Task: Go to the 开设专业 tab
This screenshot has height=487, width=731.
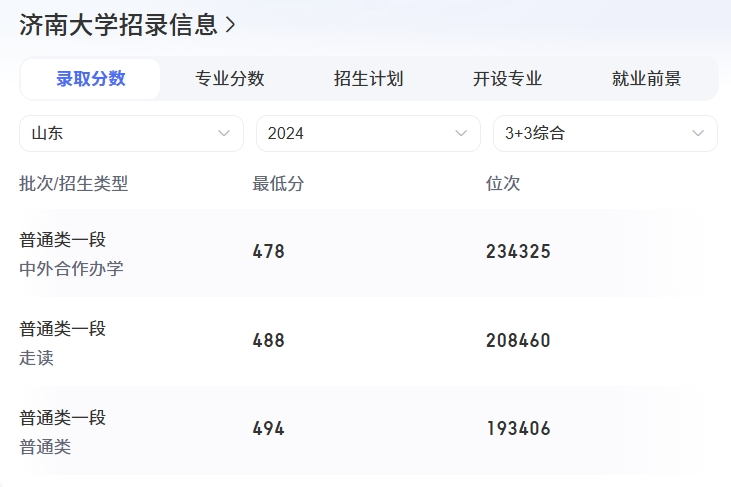Action: pos(507,79)
